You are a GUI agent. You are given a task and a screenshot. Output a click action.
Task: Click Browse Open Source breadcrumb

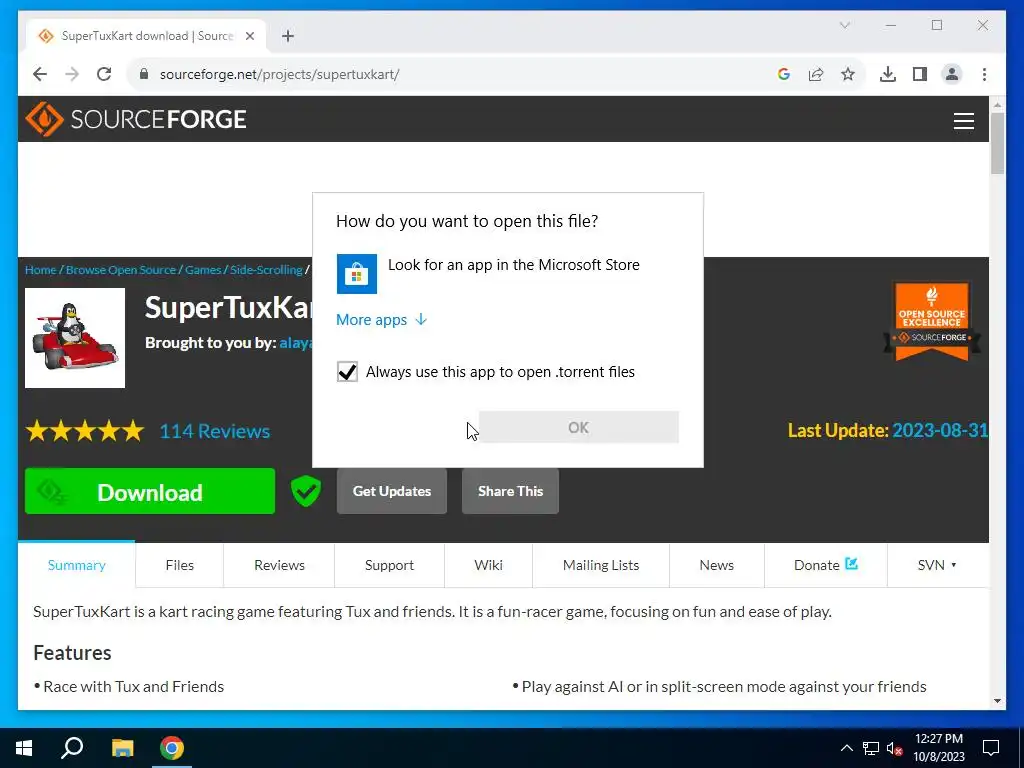[x=121, y=270]
